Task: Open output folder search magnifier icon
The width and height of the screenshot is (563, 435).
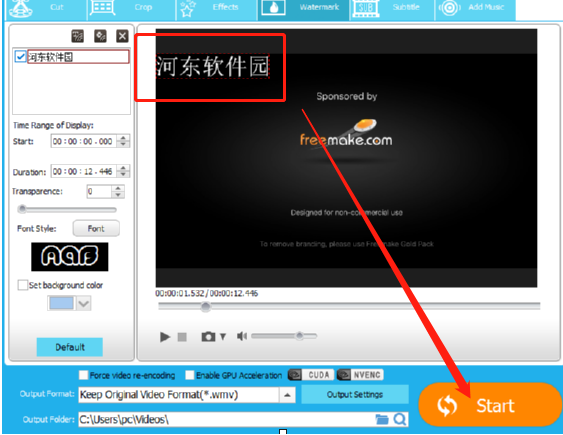Action: [x=400, y=419]
